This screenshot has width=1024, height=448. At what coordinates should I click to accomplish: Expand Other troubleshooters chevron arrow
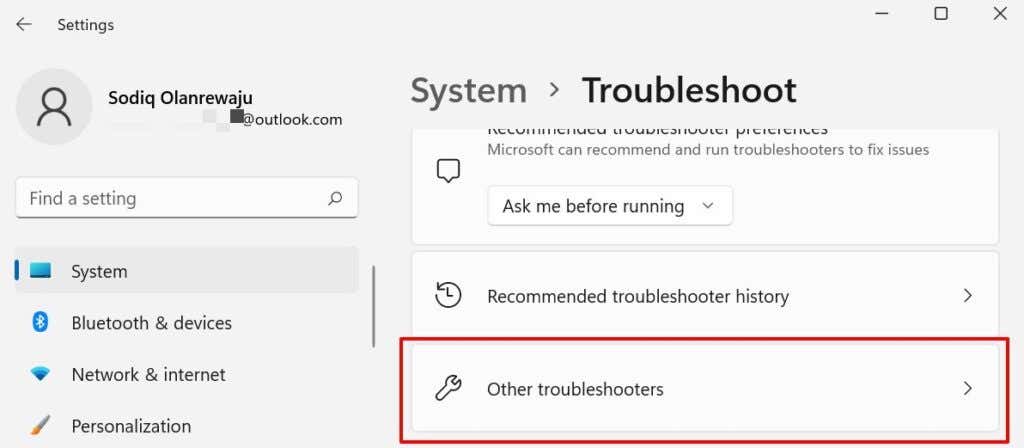point(967,388)
